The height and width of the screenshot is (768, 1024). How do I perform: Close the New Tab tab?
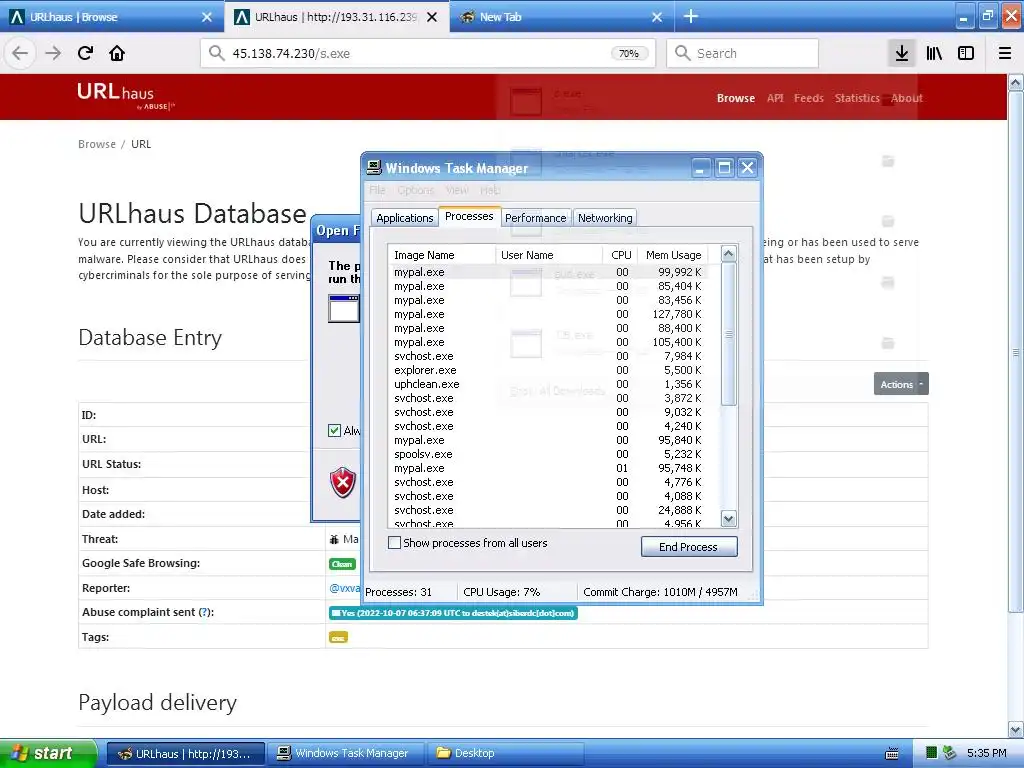point(657,17)
